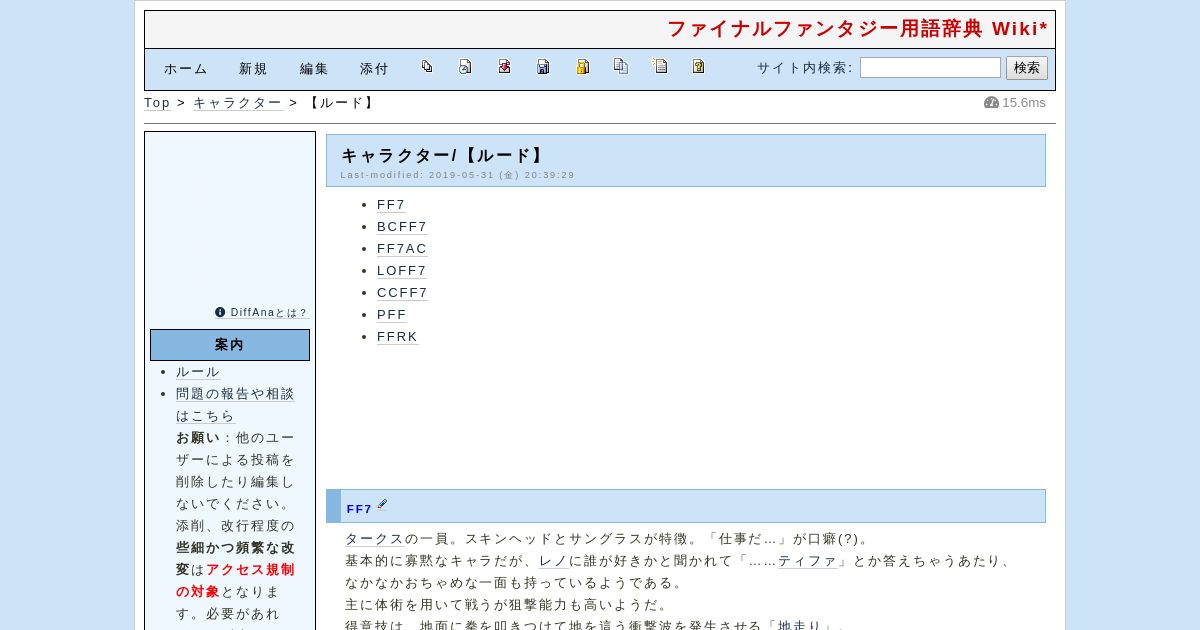Image resolution: width=1200 pixels, height=630 pixels.
Task: Jump to FF7AC in the contents list
Action: 402,249
